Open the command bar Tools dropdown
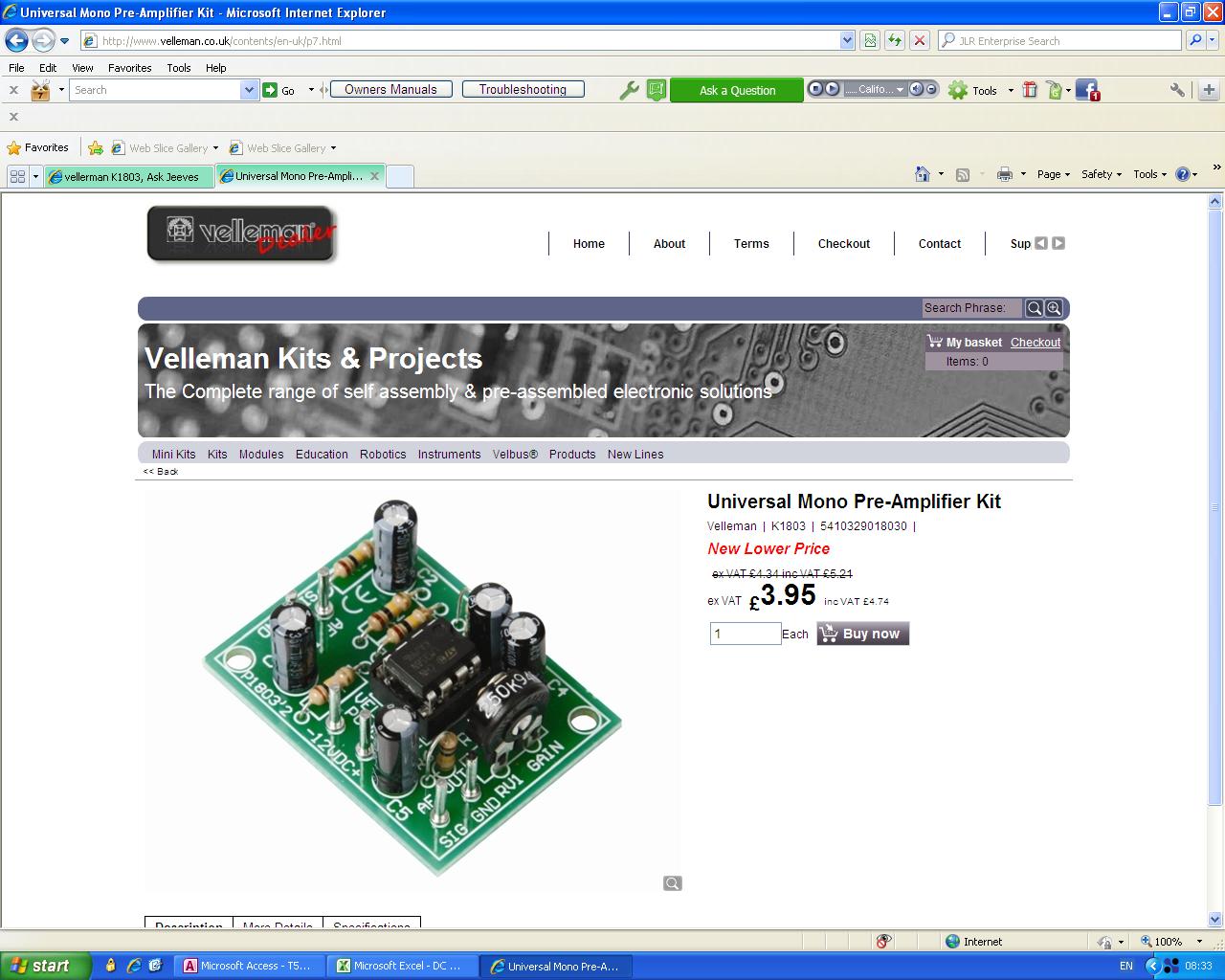 1149,174
